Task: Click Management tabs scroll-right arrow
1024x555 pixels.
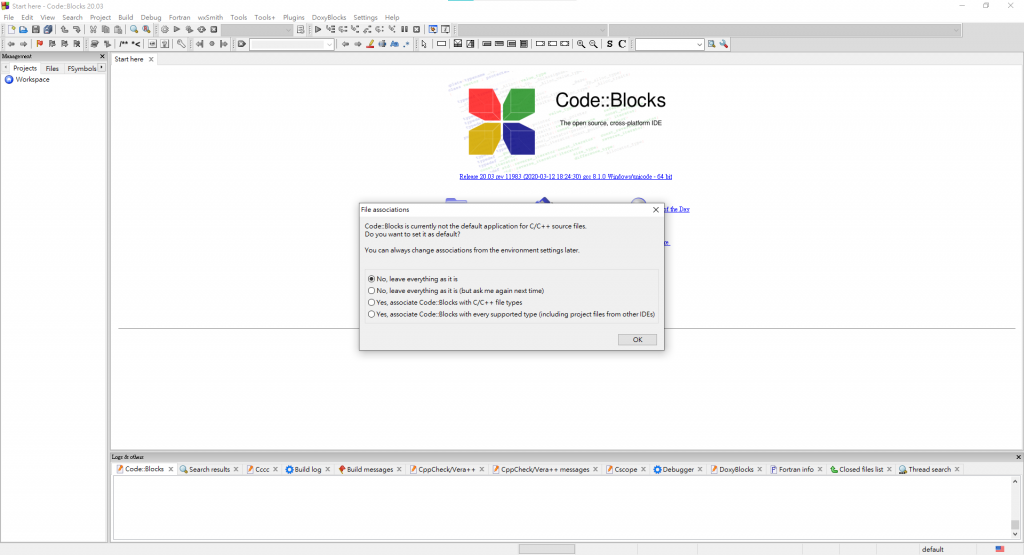Action: coord(102,67)
